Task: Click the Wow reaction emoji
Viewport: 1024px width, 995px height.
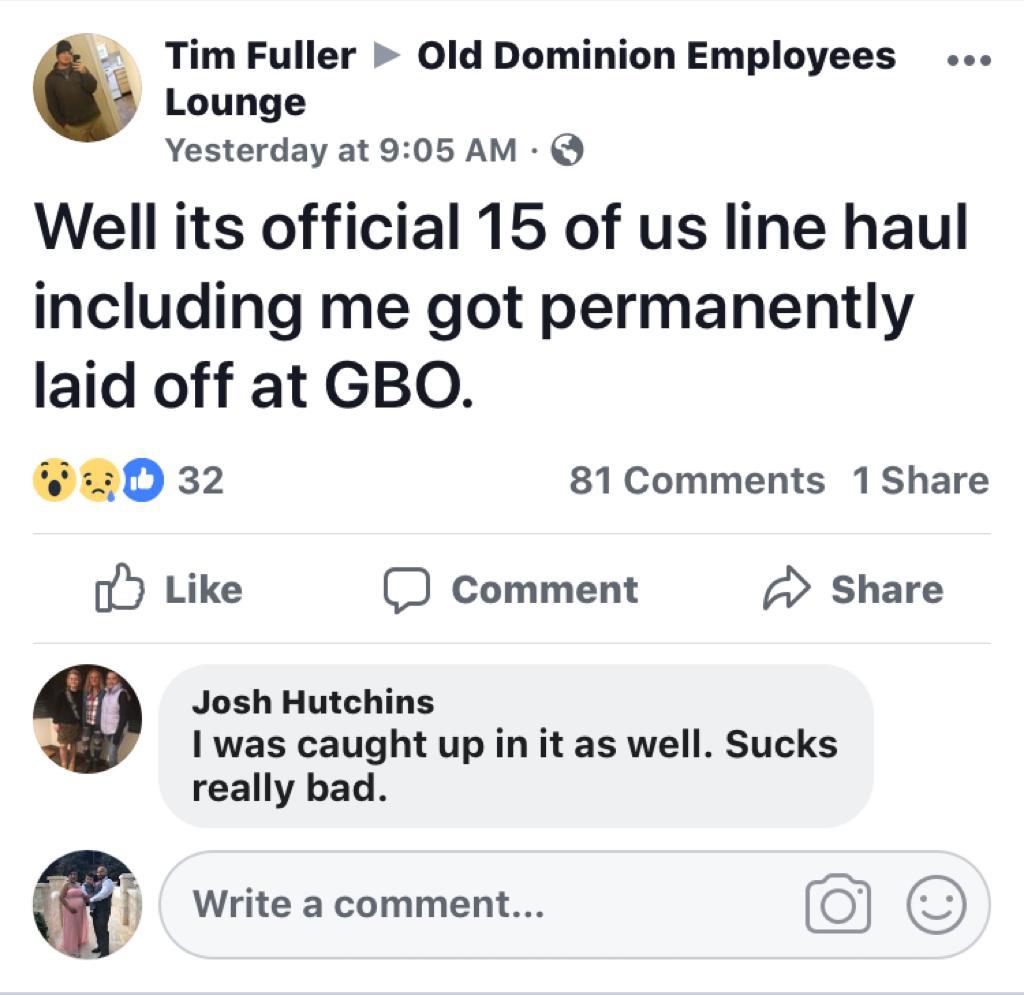Action: click(53, 481)
